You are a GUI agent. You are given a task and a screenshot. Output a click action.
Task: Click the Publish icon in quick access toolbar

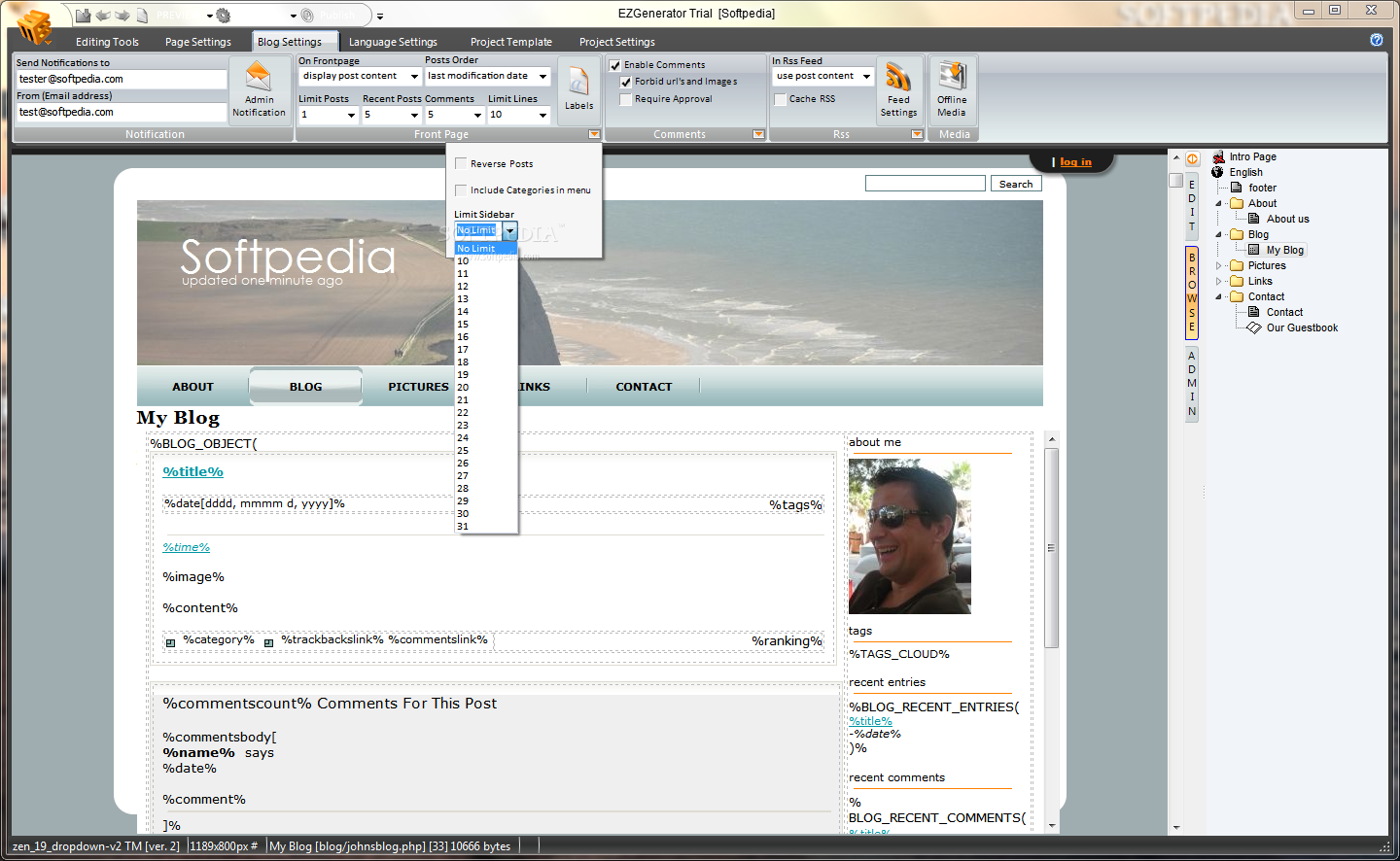pyautogui.click(x=307, y=16)
